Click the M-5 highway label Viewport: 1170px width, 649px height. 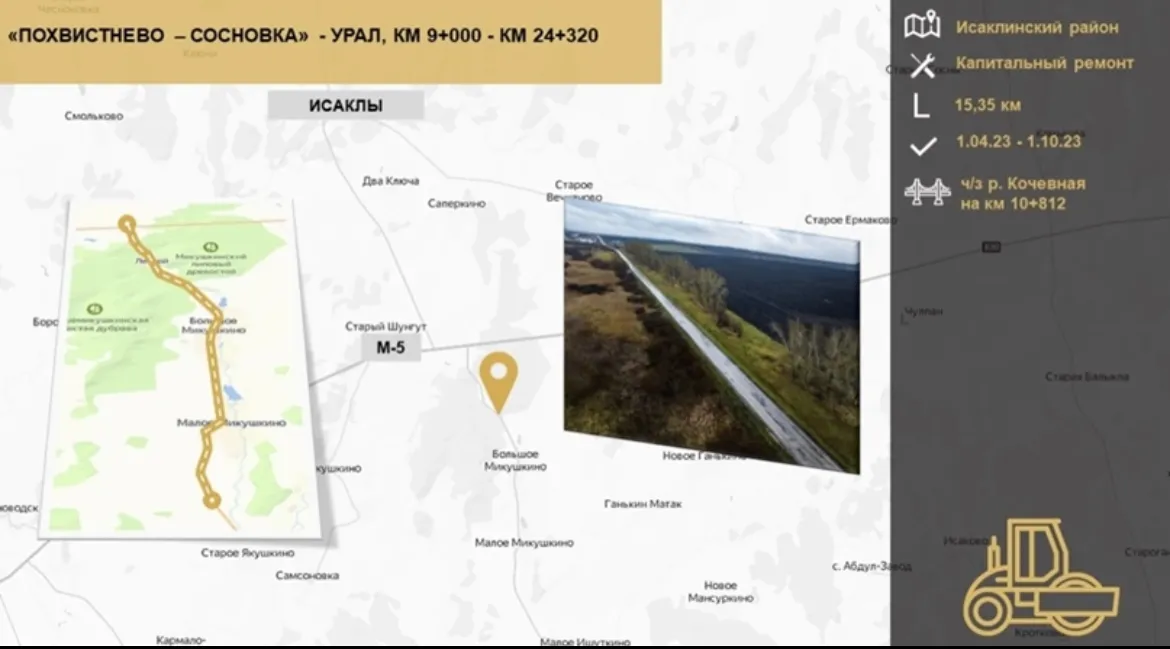click(x=391, y=348)
